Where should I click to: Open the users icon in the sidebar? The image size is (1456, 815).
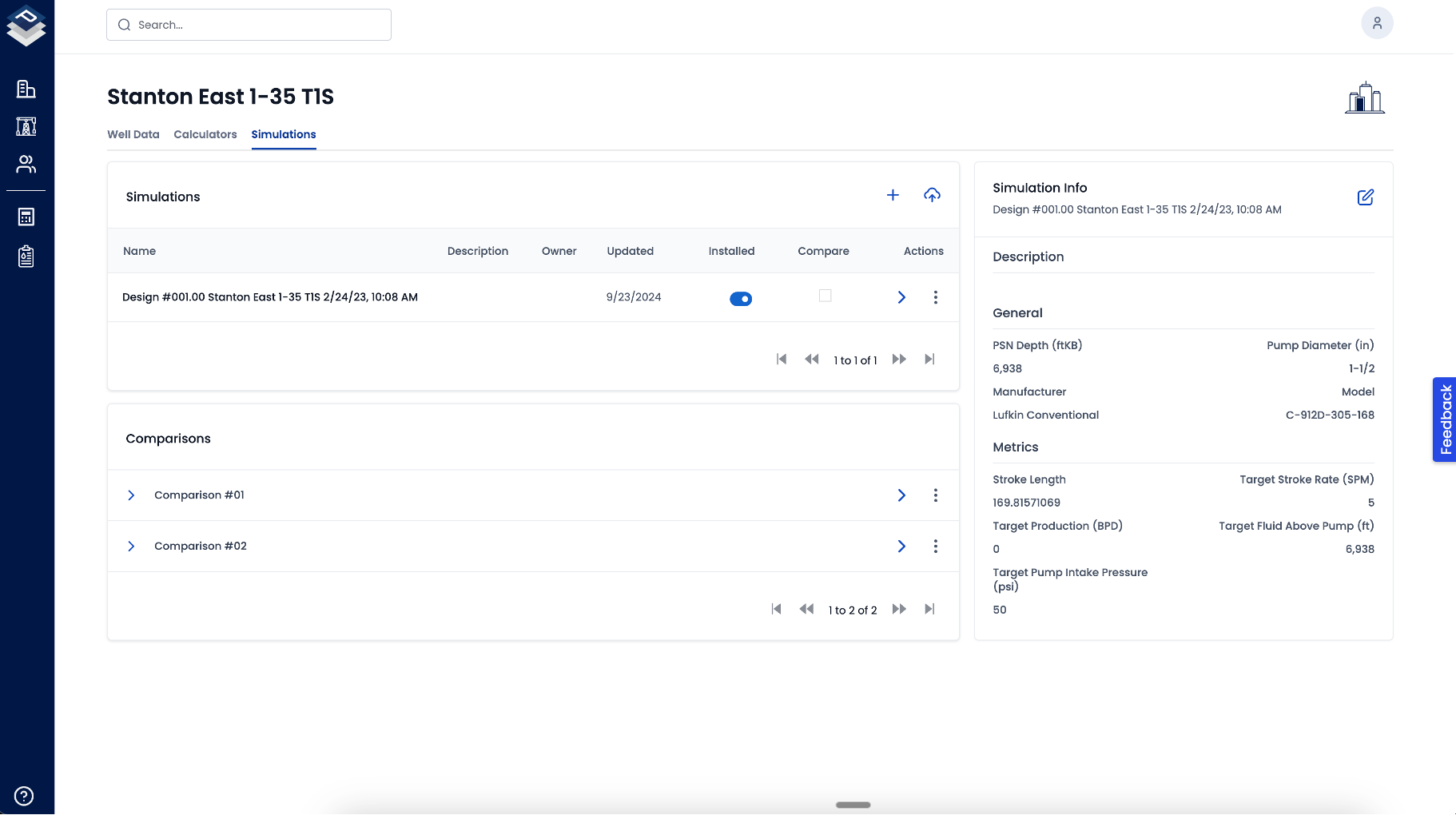tap(26, 164)
